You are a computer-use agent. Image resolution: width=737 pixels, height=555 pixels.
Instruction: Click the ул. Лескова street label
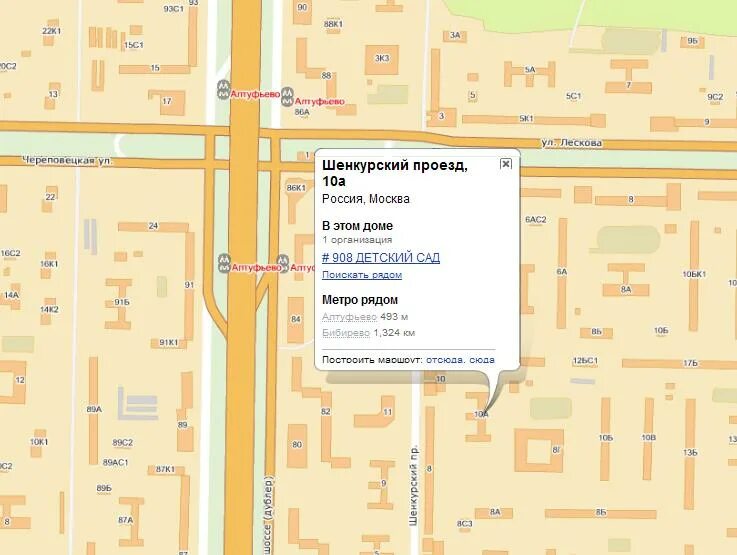(x=572, y=143)
